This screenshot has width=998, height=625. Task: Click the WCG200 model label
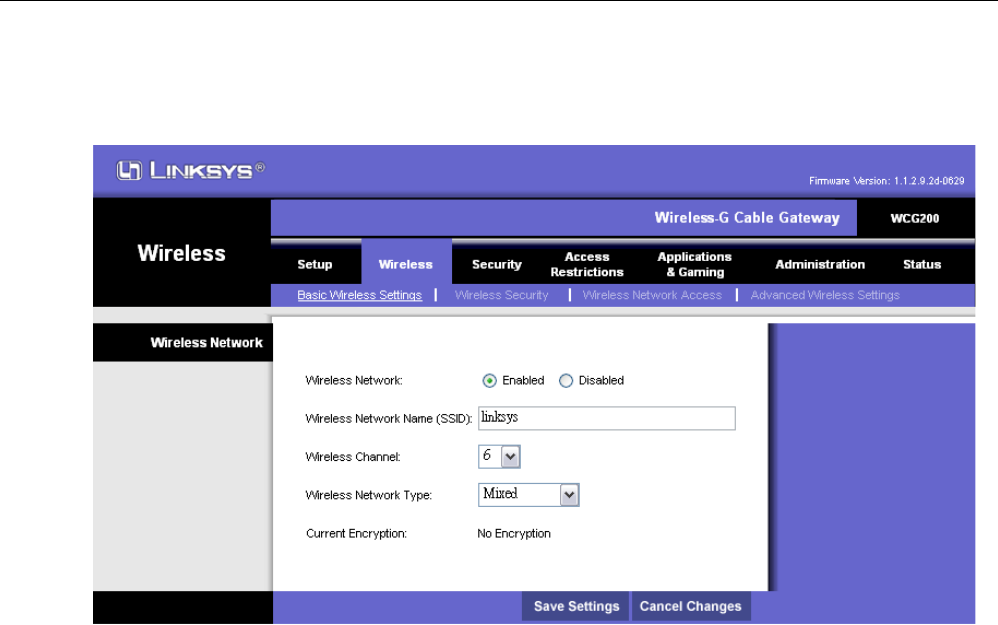[915, 218]
